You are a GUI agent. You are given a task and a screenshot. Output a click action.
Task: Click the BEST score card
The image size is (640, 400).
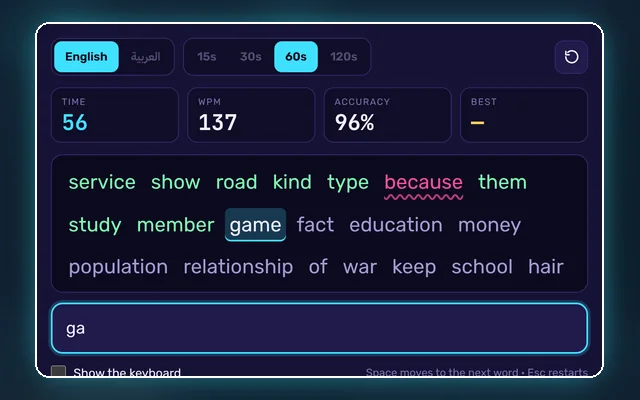pos(524,115)
